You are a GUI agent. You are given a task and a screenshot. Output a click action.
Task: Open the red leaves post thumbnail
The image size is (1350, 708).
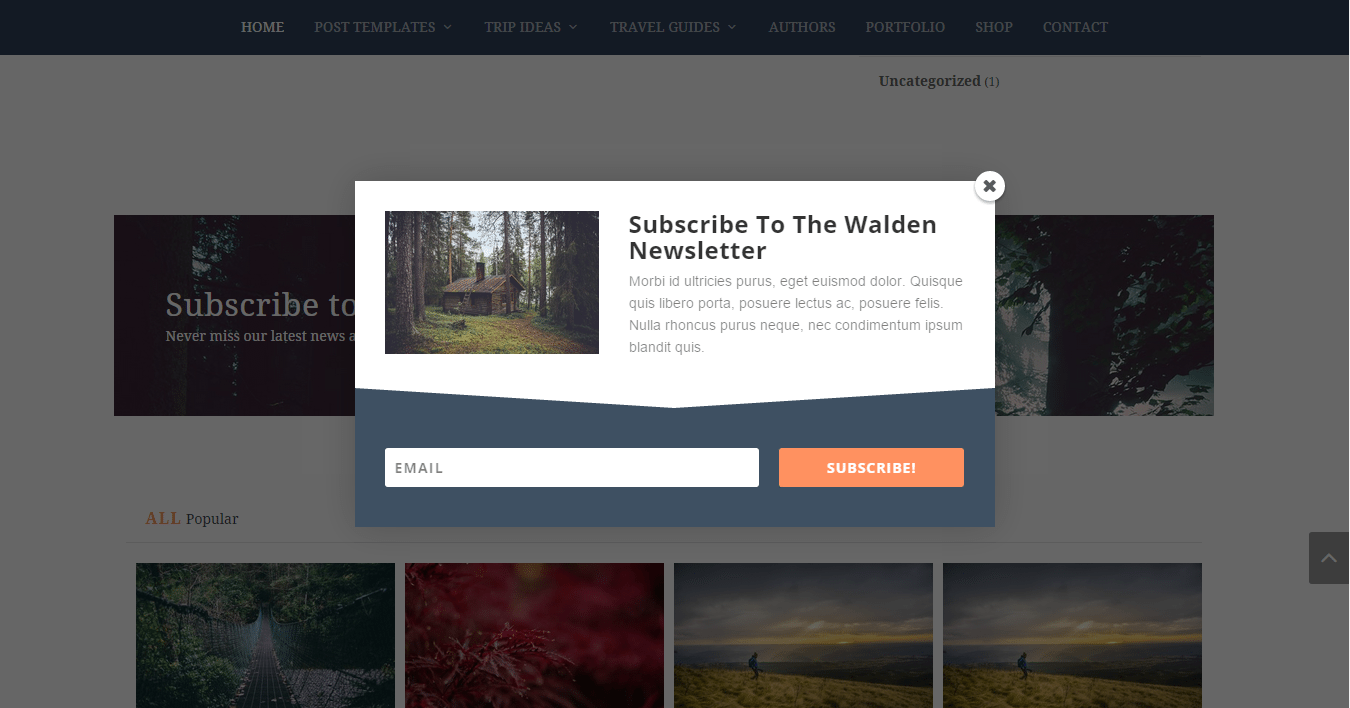[534, 635]
